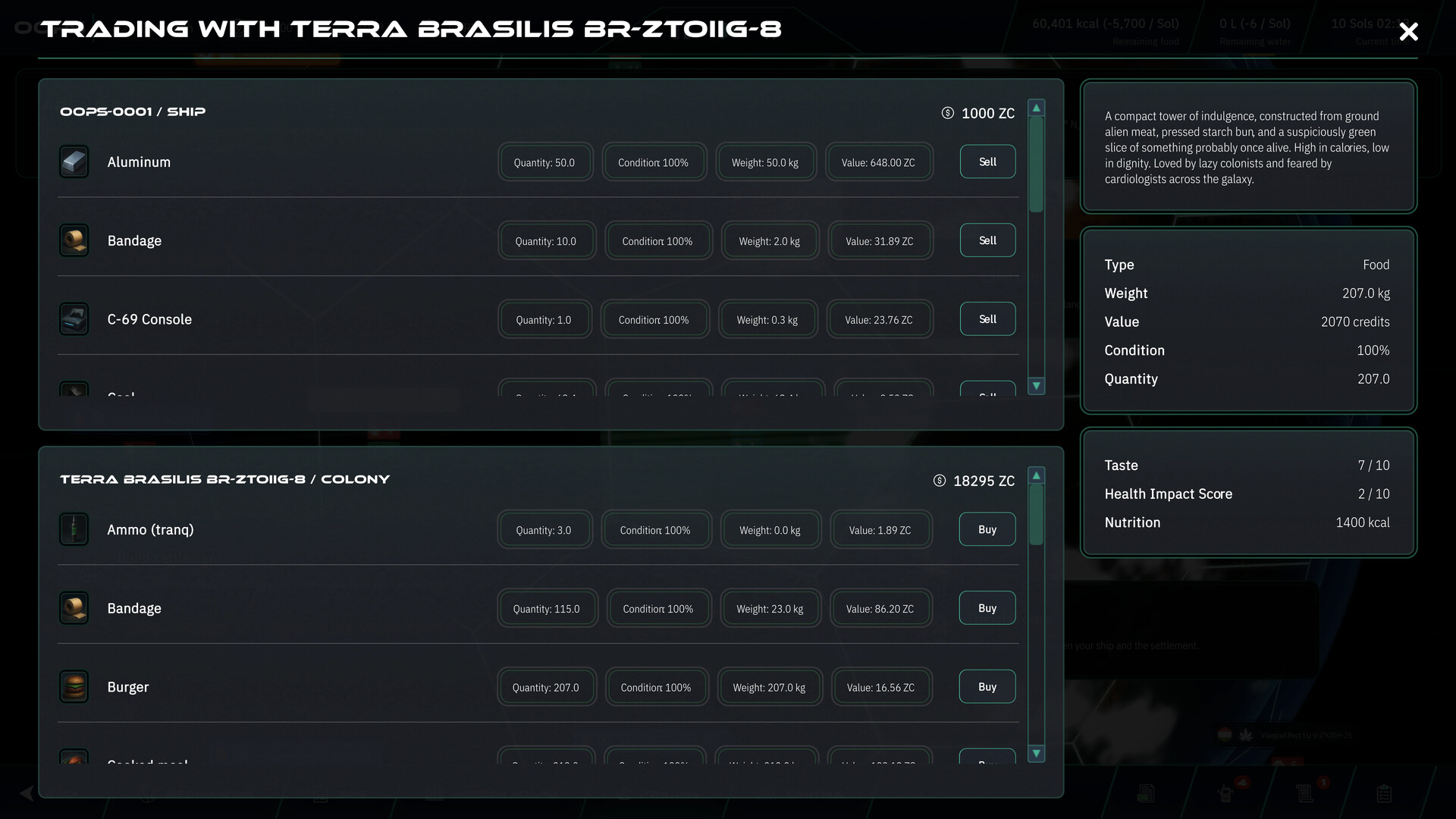Click the up scroll arrow on the ship inventory
Viewport: 1456px width, 819px height.
1036,107
